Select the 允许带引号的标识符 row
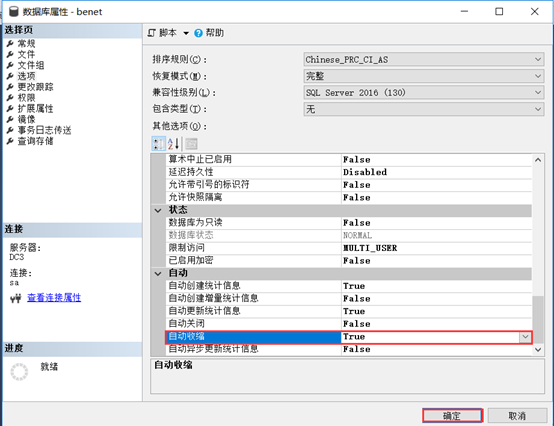 point(348,185)
